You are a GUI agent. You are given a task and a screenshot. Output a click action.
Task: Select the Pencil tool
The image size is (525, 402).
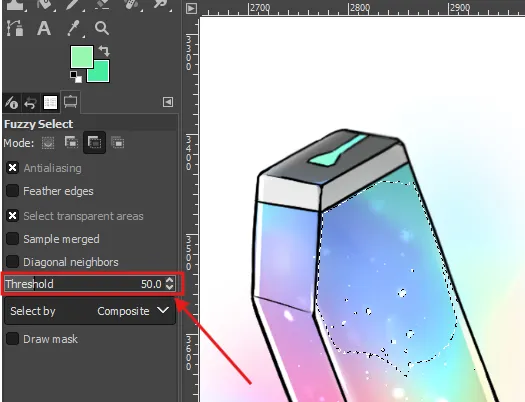tap(73, 4)
